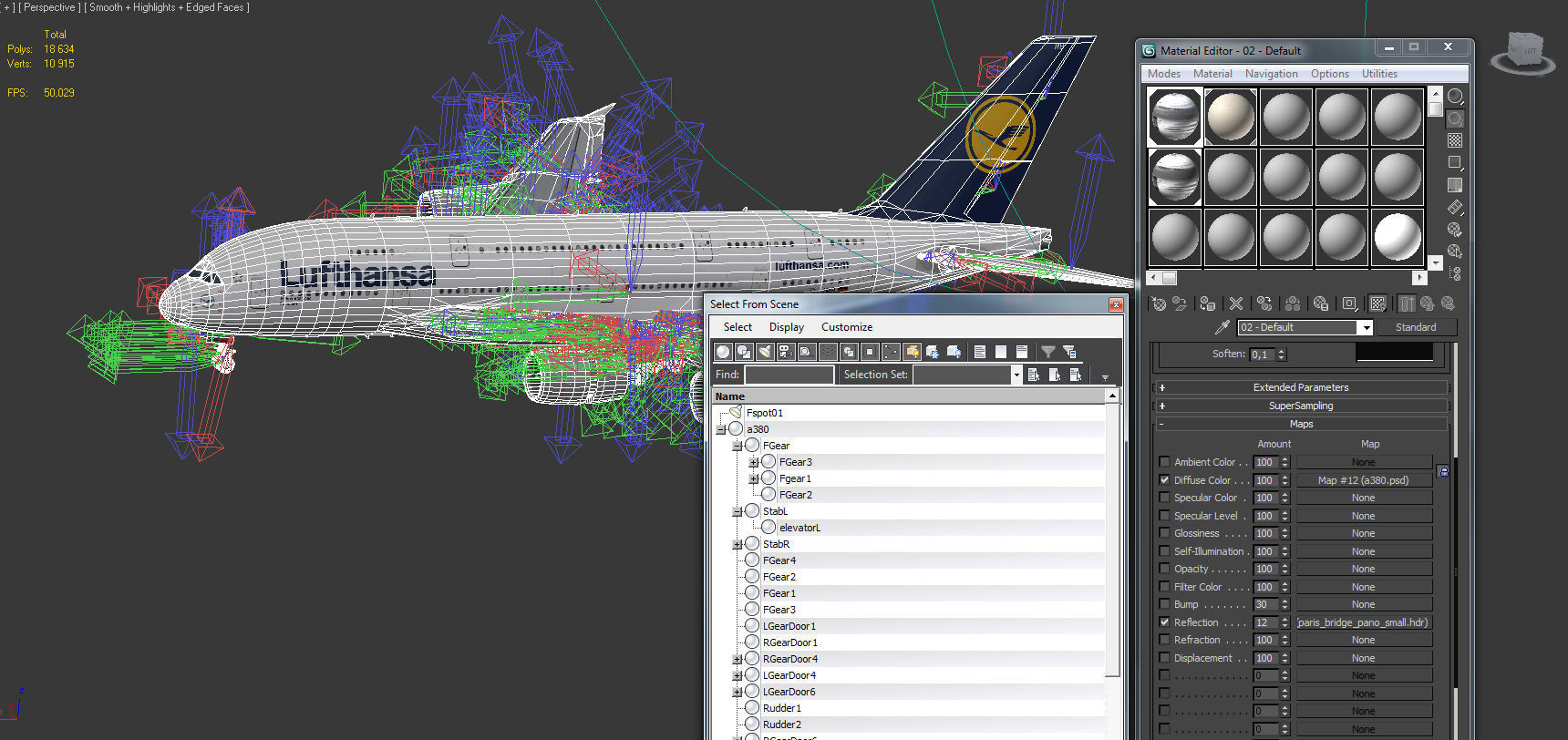Toggle Display Space Warps filter icon
This screenshot has width=1568, height=740.
click(828, 352)
